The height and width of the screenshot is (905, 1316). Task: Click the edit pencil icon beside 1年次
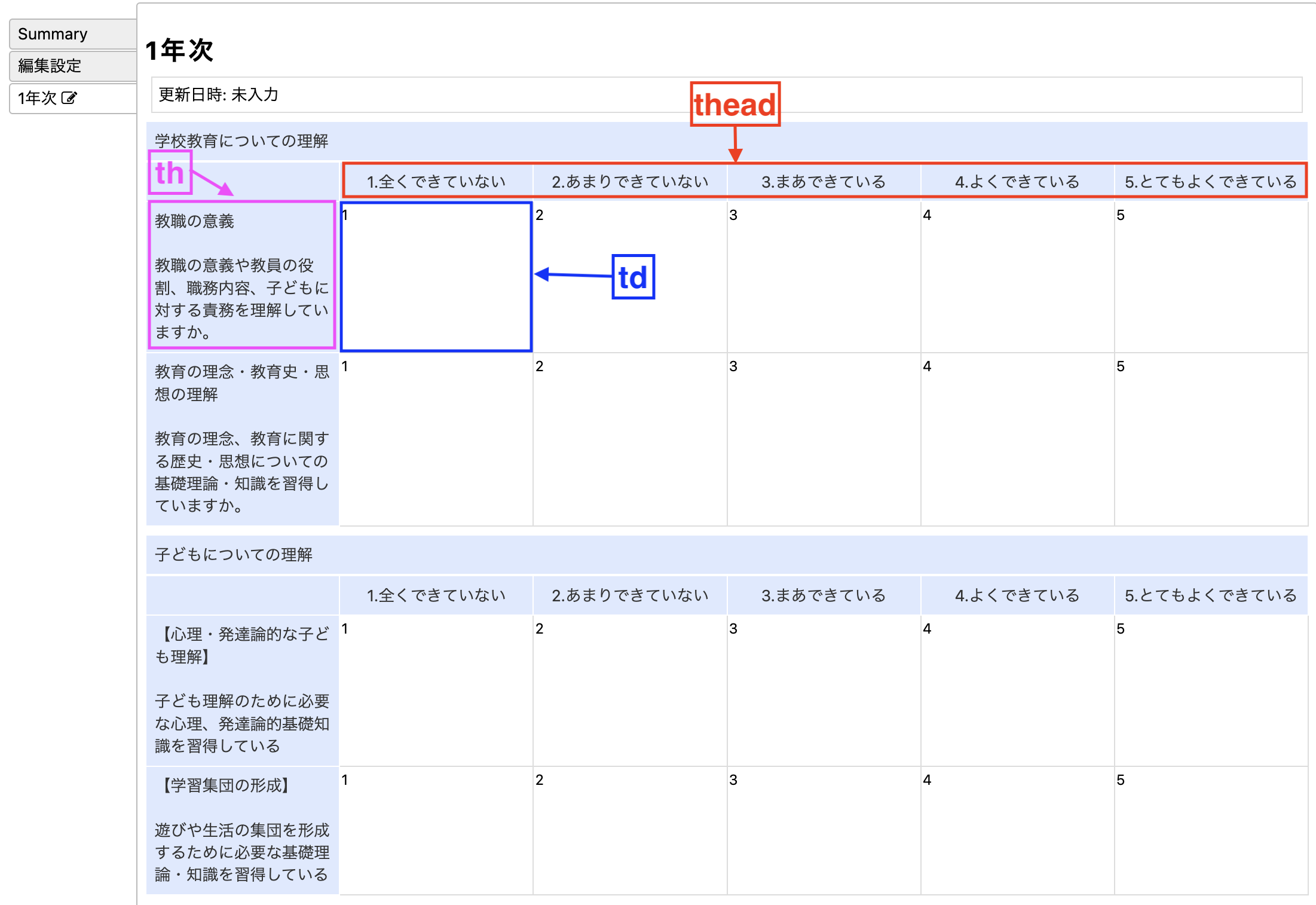pyautogui.click(x=69, y=98)
